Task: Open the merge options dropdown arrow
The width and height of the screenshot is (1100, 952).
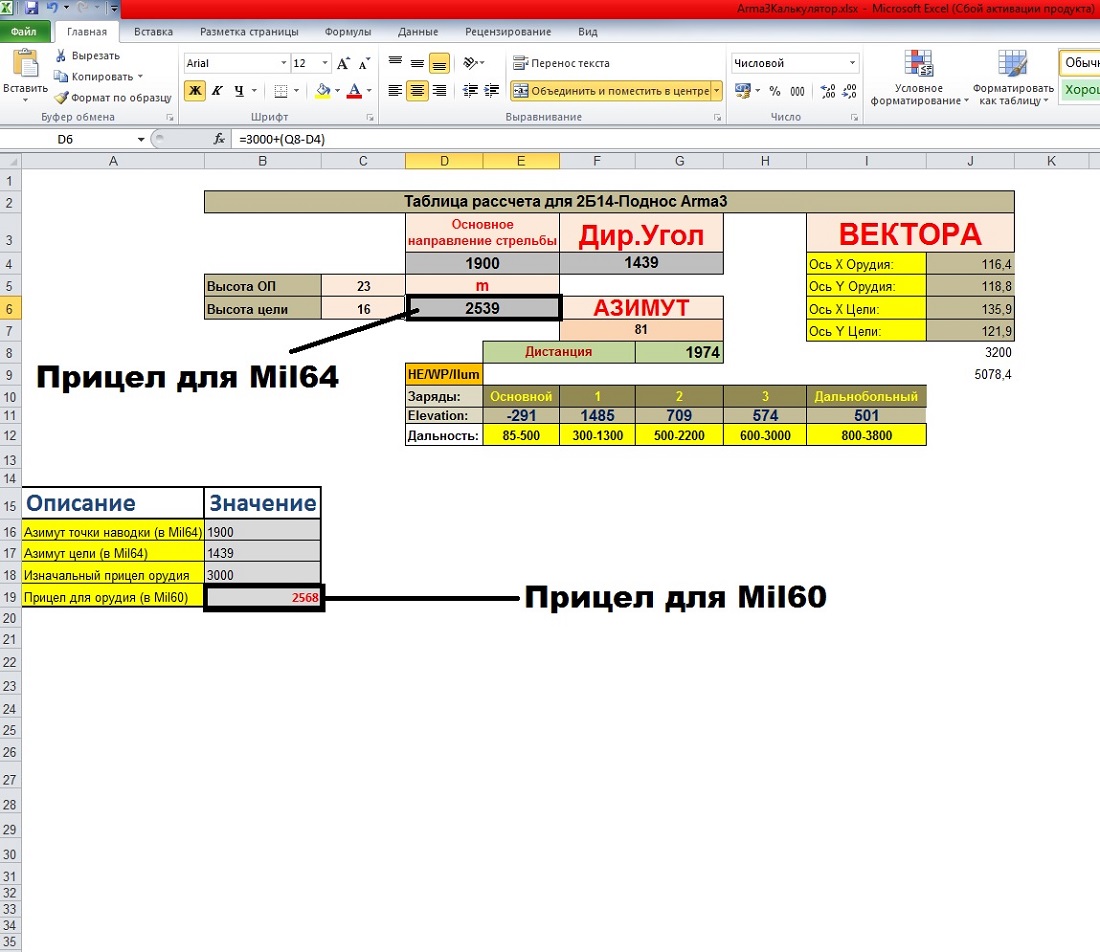Action: coord(716,90)
